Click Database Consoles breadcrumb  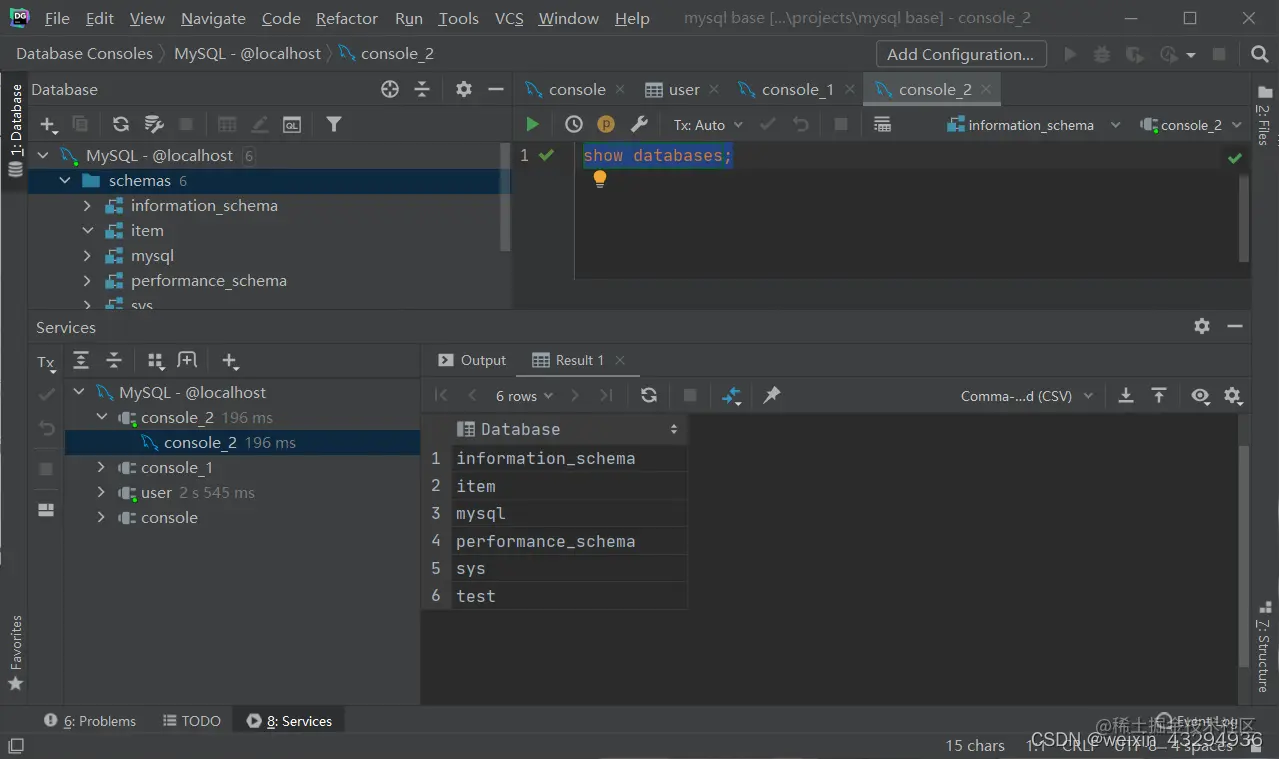[x=84, y=54]
